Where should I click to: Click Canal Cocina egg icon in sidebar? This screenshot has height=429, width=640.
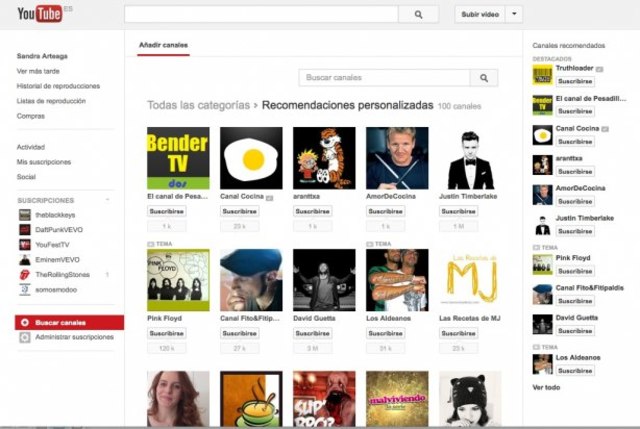[542, 135]
